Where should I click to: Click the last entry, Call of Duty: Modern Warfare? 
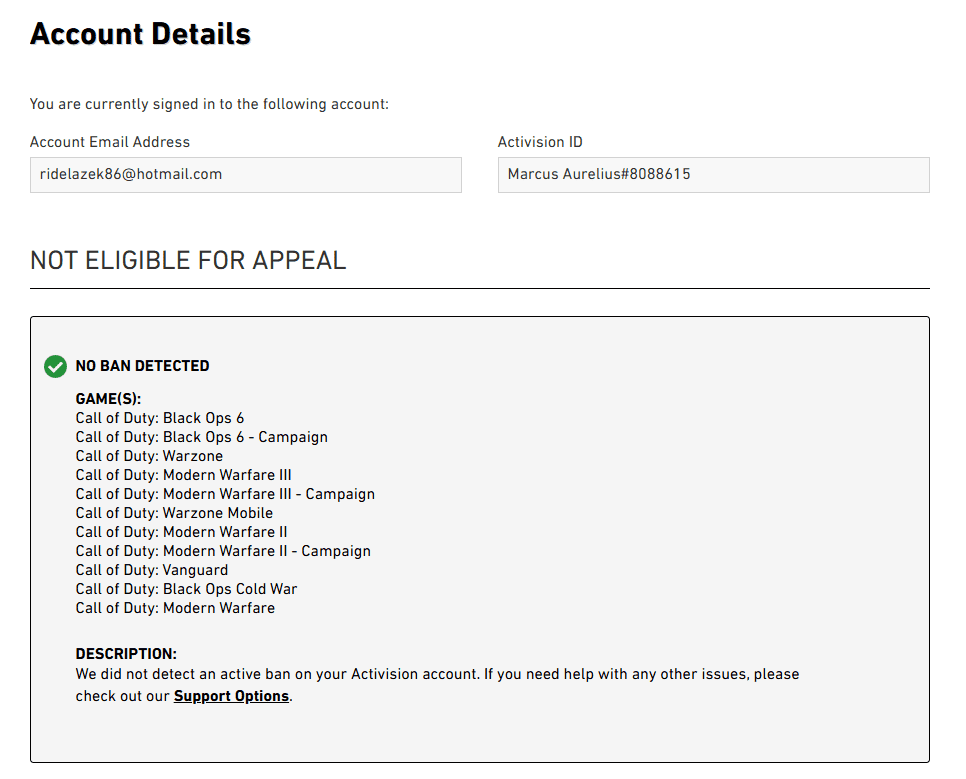175,608
